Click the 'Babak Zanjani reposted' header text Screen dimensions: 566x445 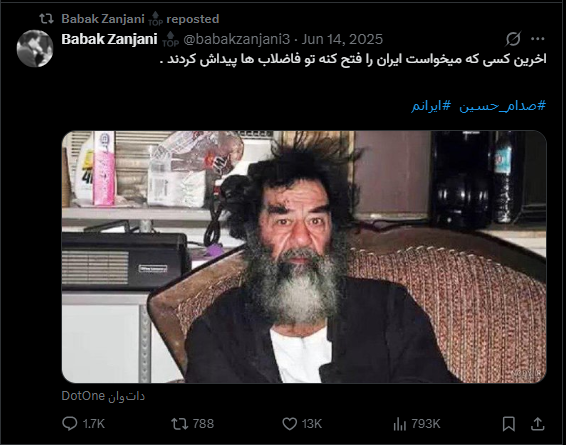140,19
